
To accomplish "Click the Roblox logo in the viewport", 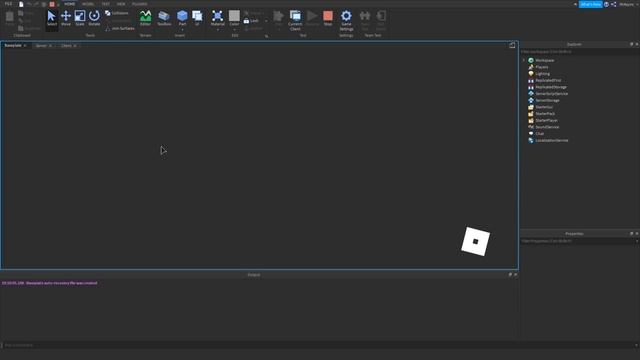I will 476,242.
